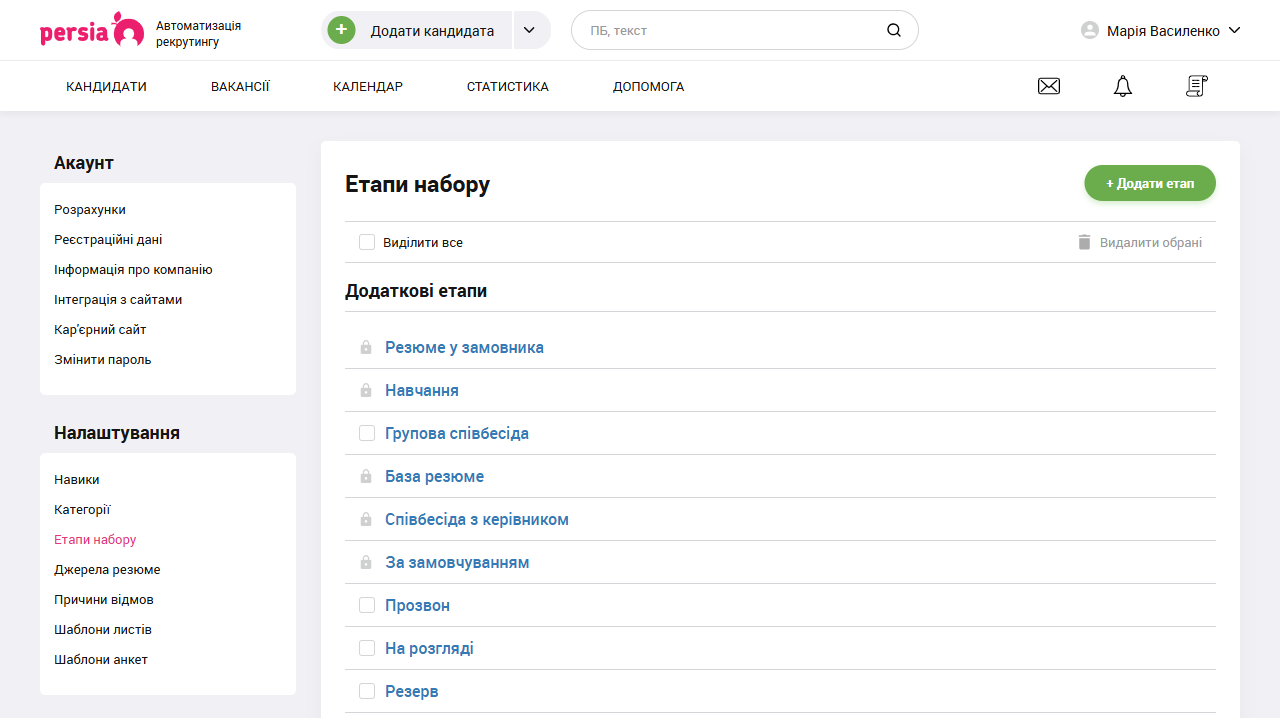1280x718 pixels.
Task: Open the scroll document icon in navbar
Action: [1196, 87]
